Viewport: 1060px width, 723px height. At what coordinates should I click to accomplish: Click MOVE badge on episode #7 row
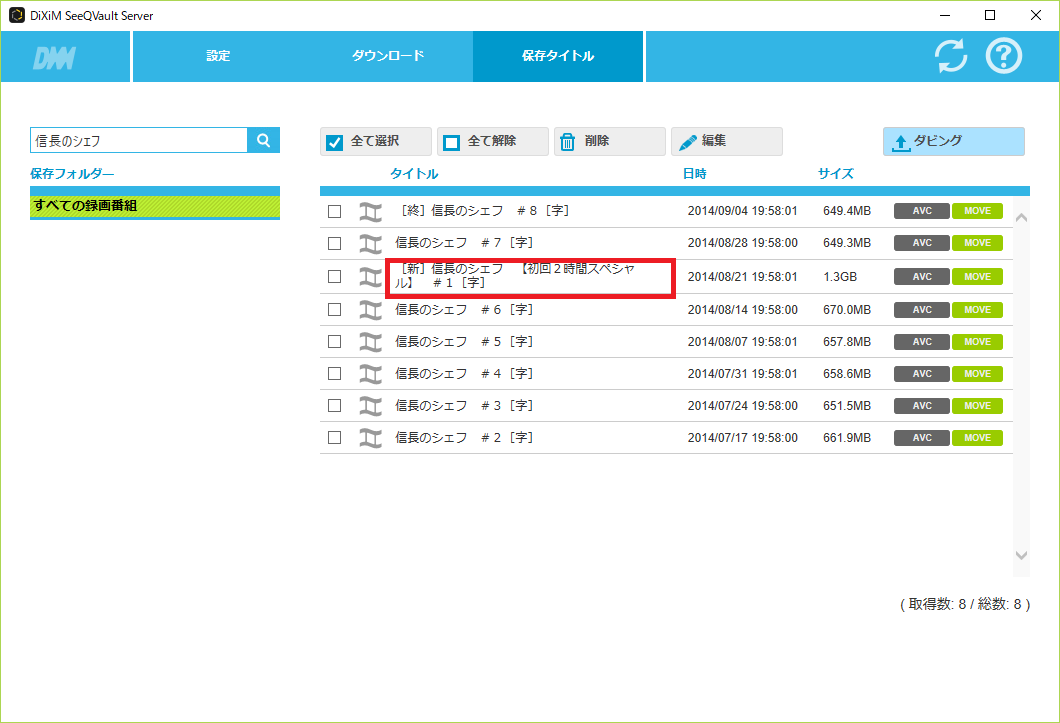[x=977, y=243]
